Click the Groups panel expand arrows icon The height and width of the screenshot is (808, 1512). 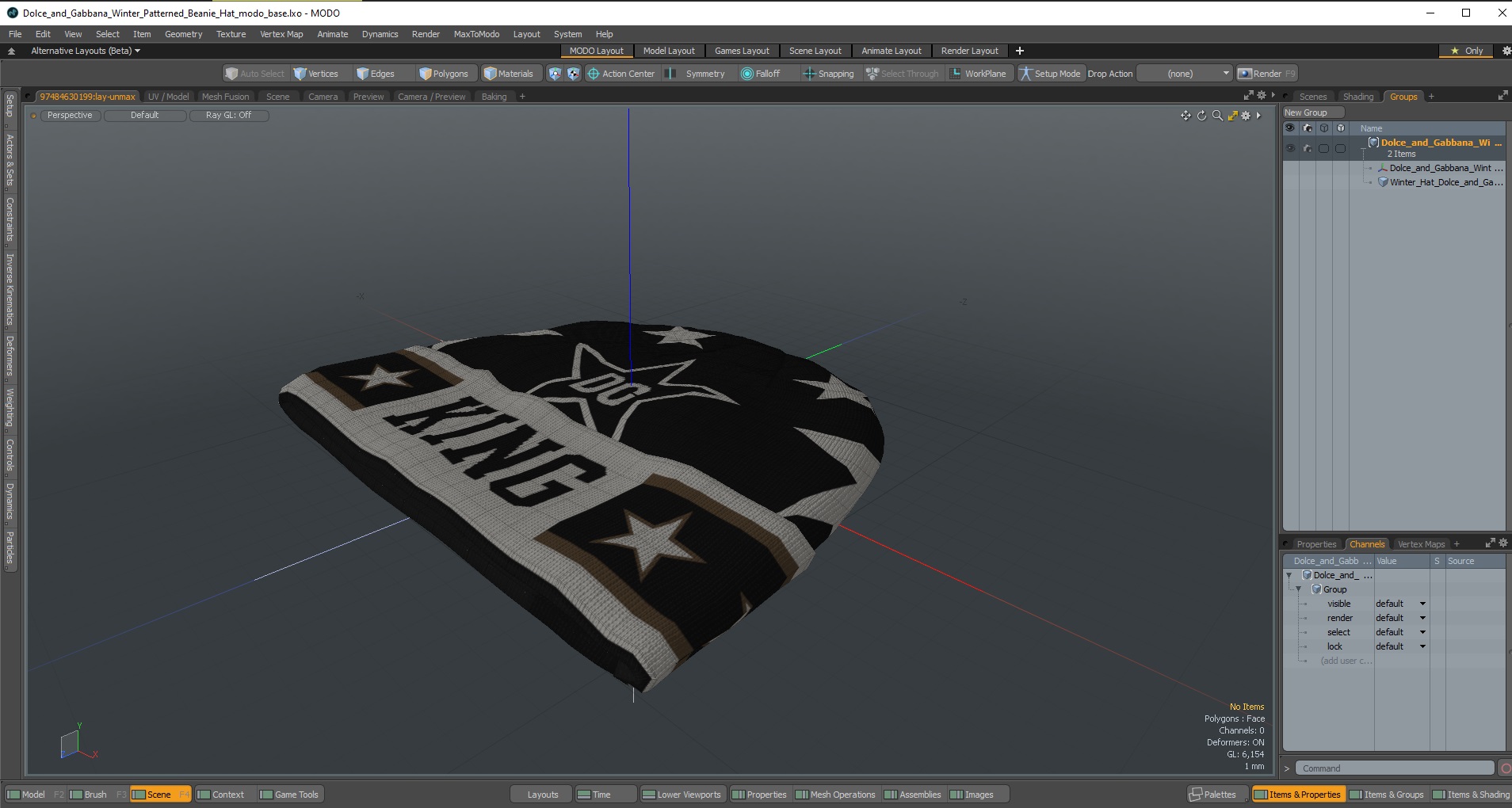tap(1502, 95)
